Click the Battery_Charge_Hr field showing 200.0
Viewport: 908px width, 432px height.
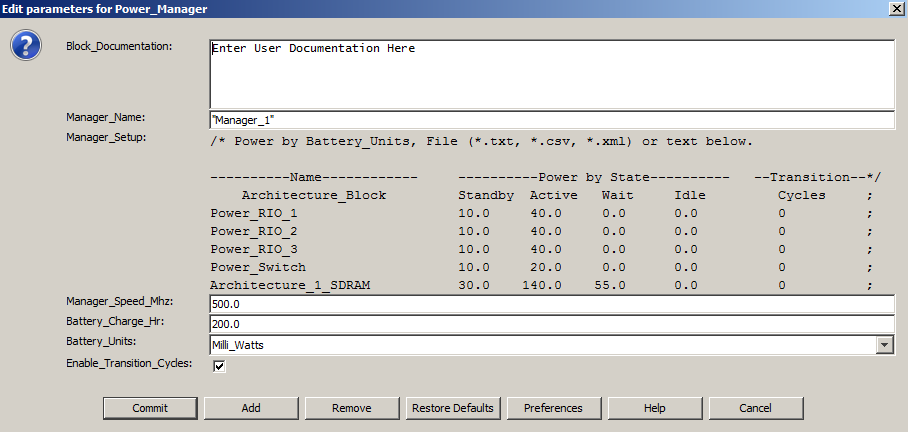coord(552,324)
